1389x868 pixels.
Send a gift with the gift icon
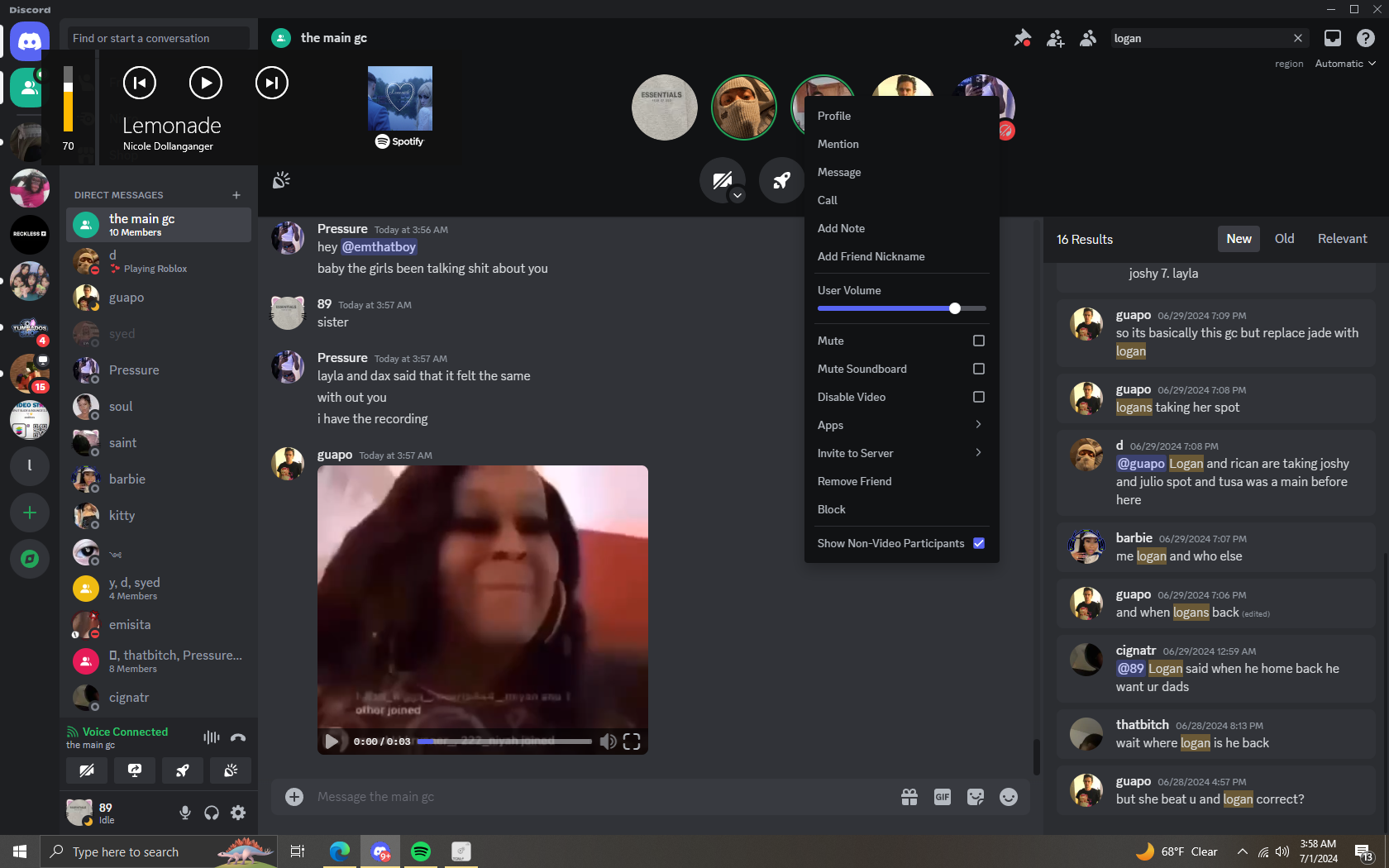(x=909, y=797)
